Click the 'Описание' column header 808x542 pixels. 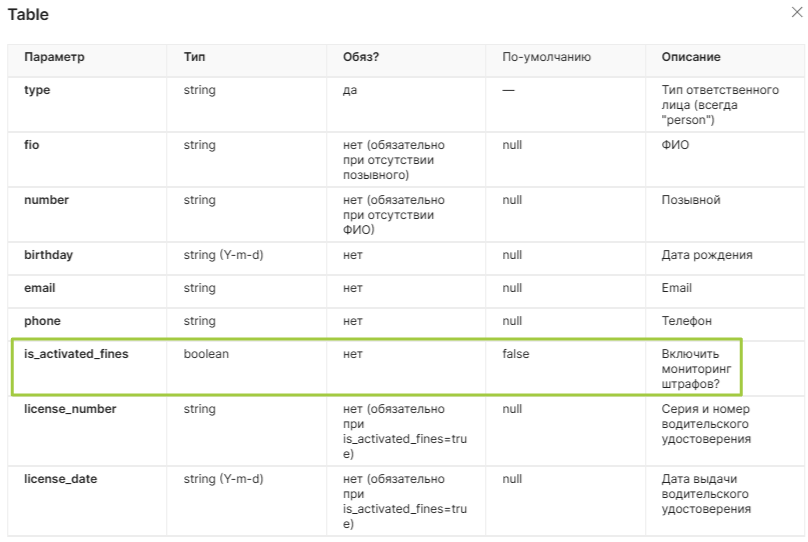tap(691, 57)
